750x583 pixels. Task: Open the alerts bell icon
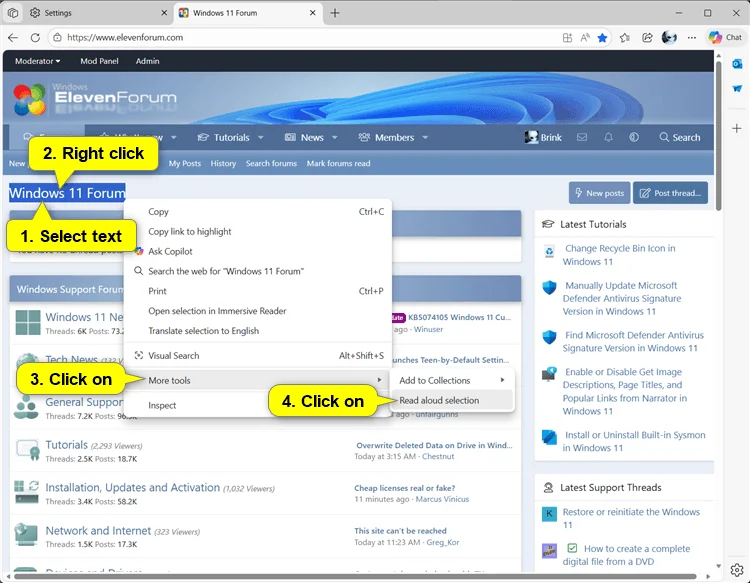[608, 138]
